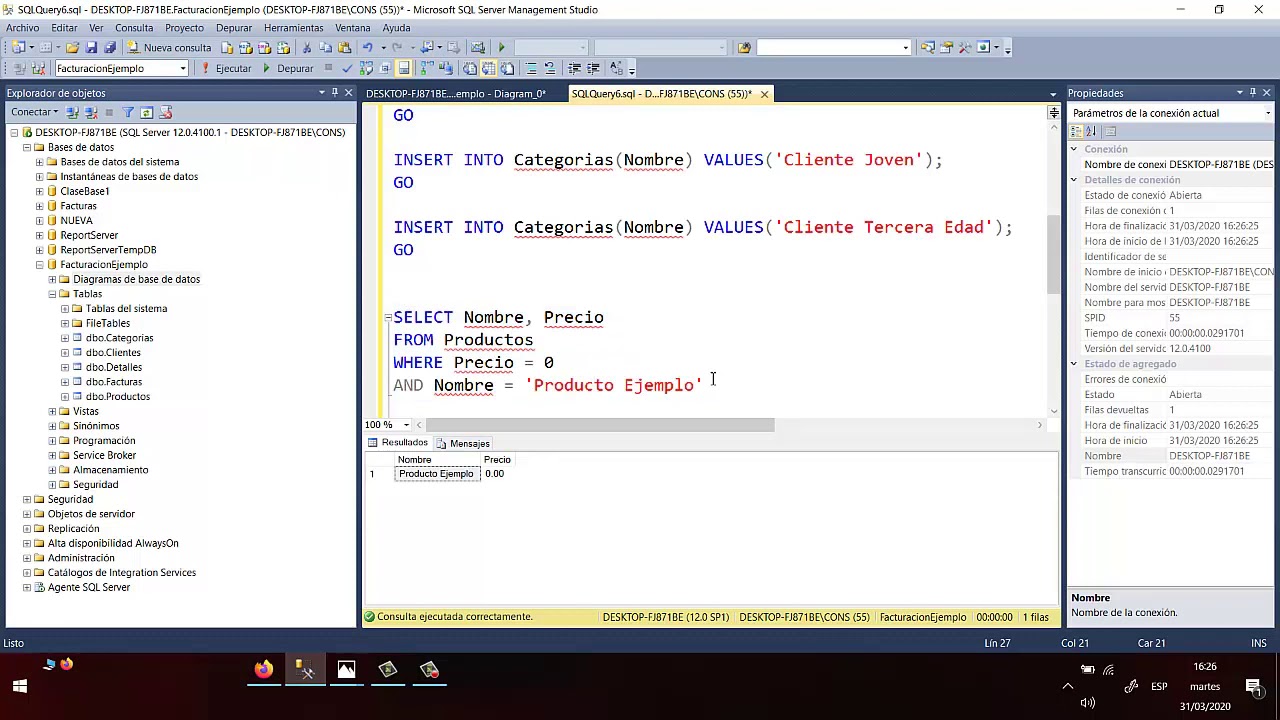Refresh the Object Explorer tree

[x=147, y=112]
